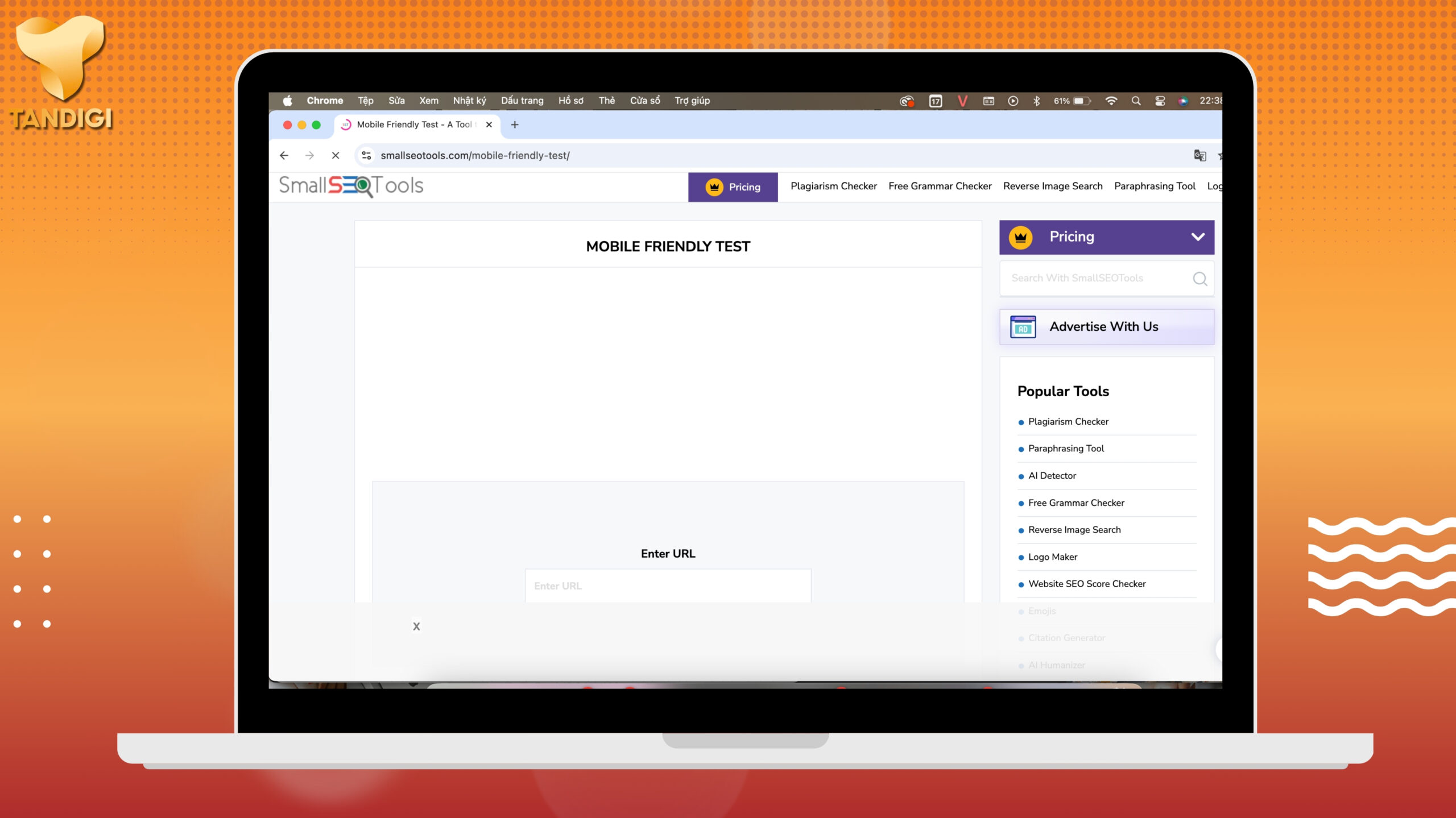Screen dimensions: 1456x818
Task: Click the SmallSEOTools logo
Action: click(x=351, y=186)
